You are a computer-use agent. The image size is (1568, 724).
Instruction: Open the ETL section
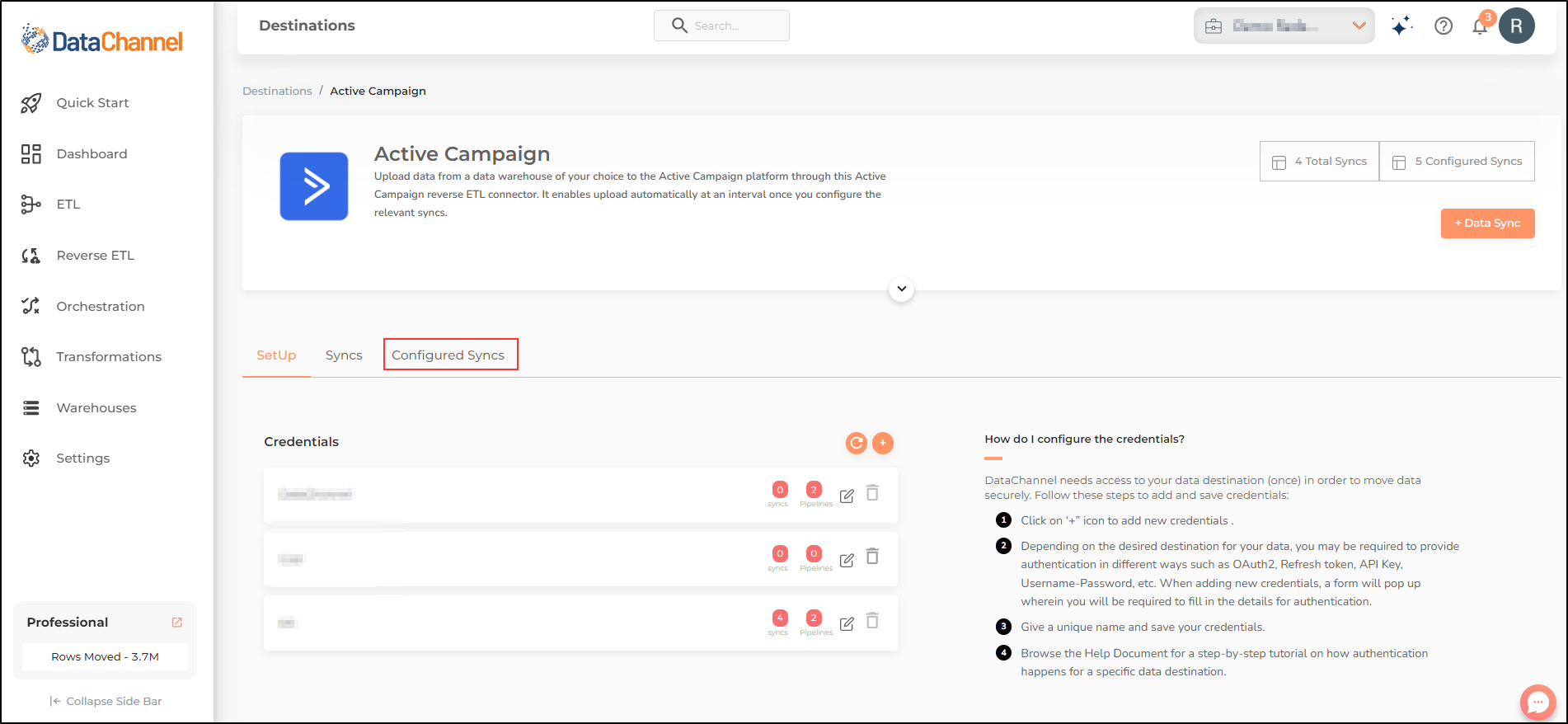point(68,205)
